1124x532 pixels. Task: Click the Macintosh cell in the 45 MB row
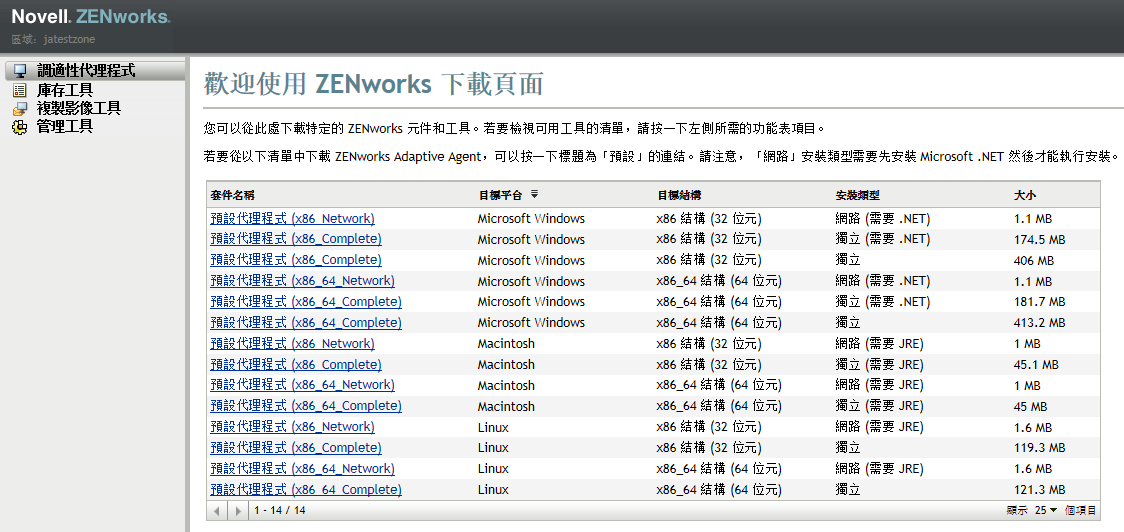point(506,406)
